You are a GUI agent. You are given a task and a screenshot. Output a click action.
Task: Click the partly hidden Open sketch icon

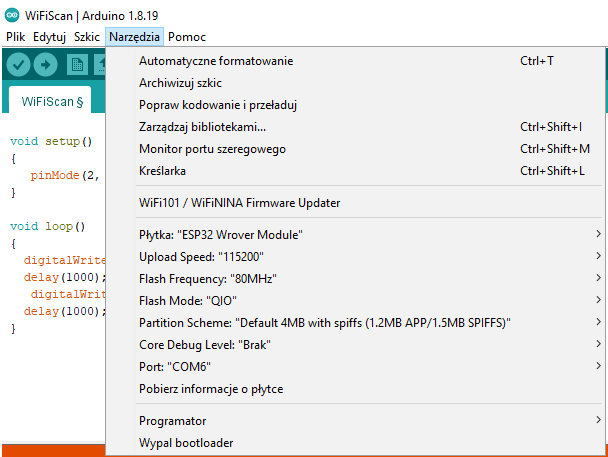coord(100,64)
